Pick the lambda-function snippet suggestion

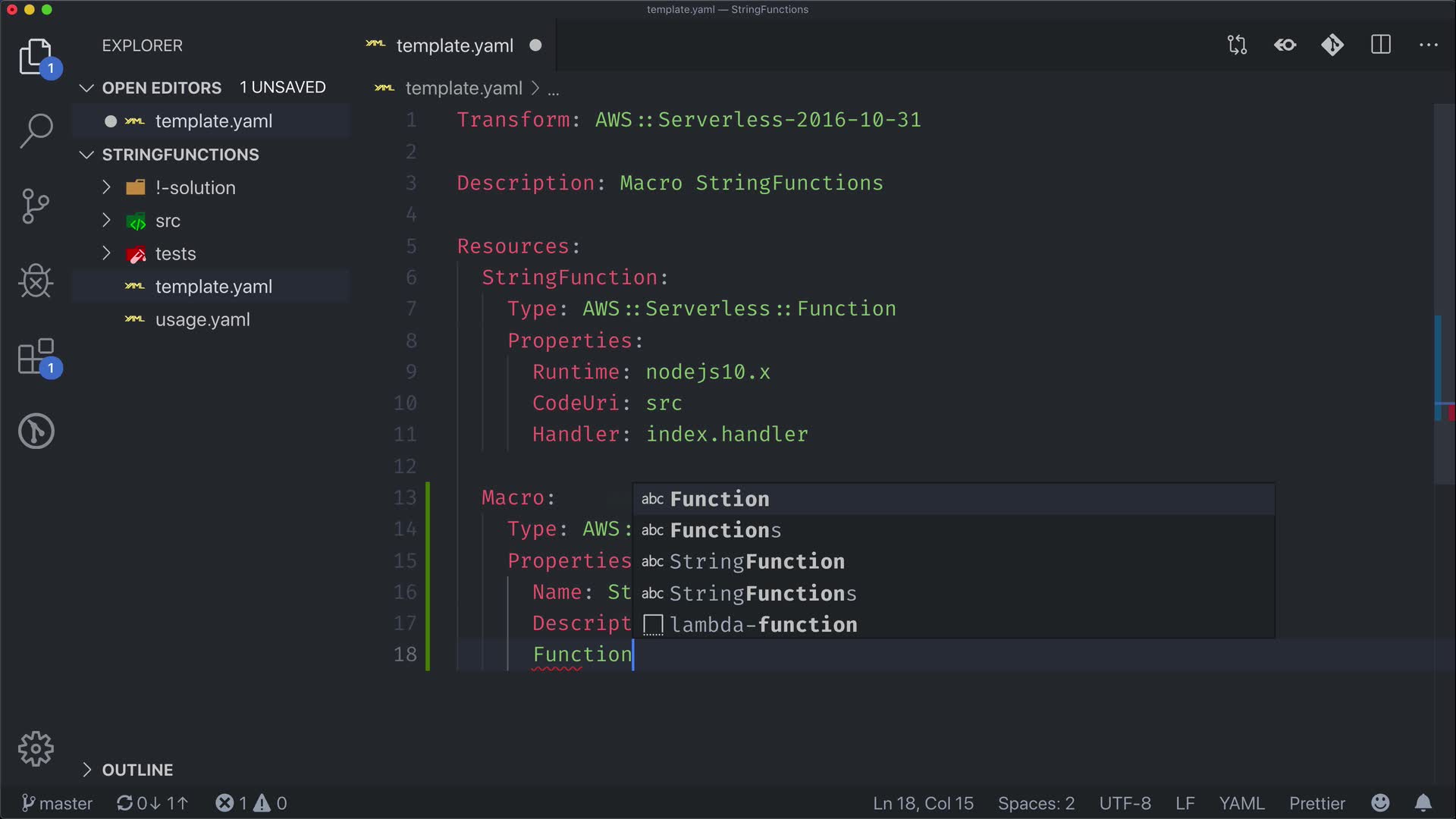pos(763,625)
